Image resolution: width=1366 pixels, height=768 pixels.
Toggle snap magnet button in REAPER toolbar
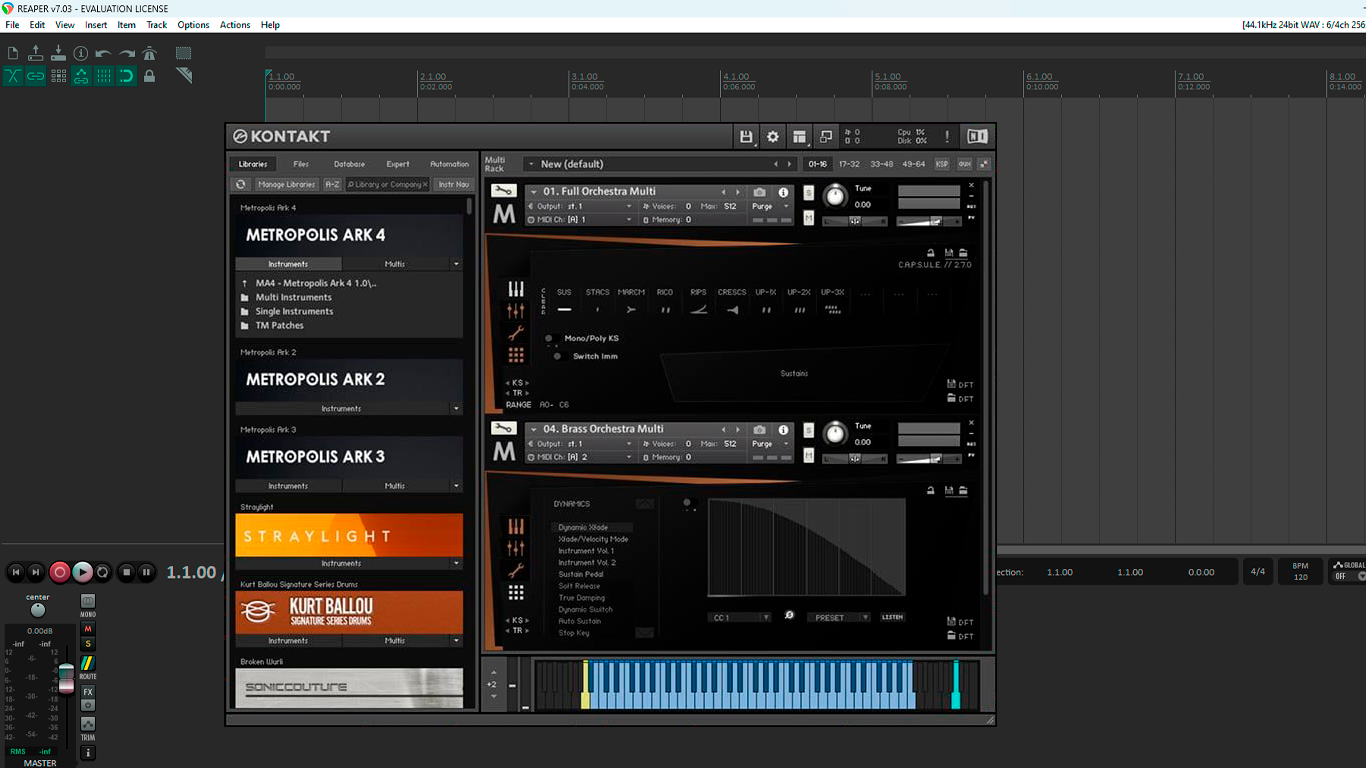[x=127, y=76]
